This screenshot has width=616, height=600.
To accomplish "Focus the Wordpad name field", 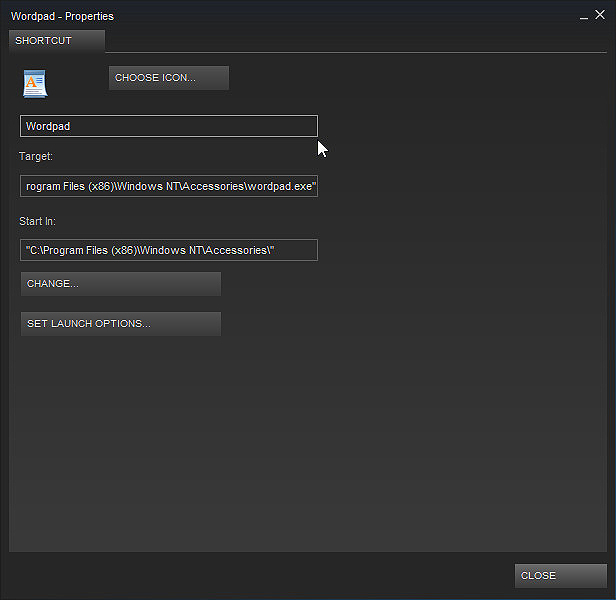I will pyautogui.click(x=169, y=126).
